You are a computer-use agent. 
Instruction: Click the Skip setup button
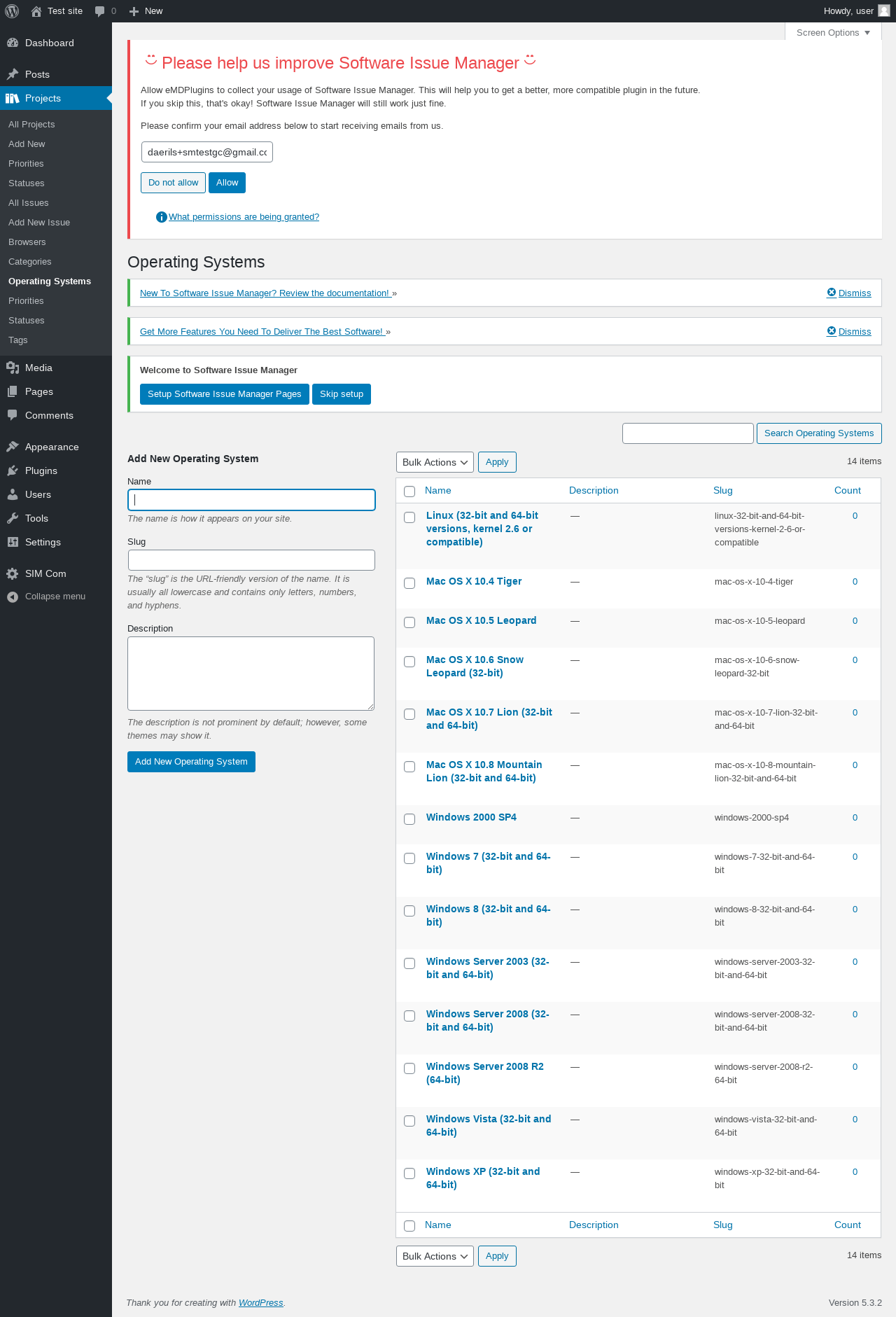point(342,394)
